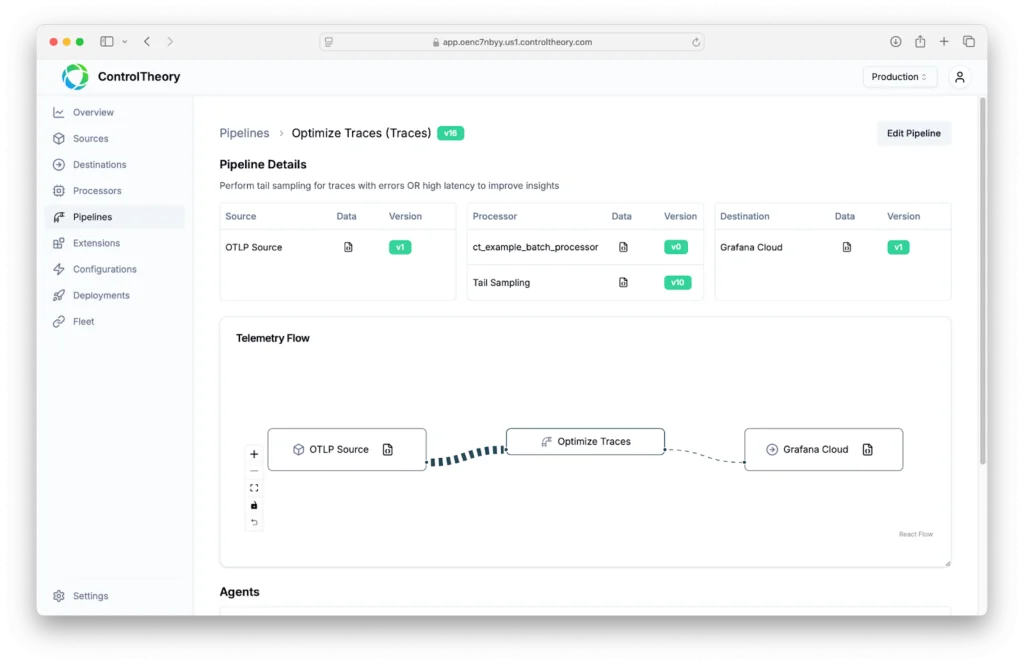Screen dimensions: 1024x664
Task: Zoom in using the plus control
Action: pos(254,454)
